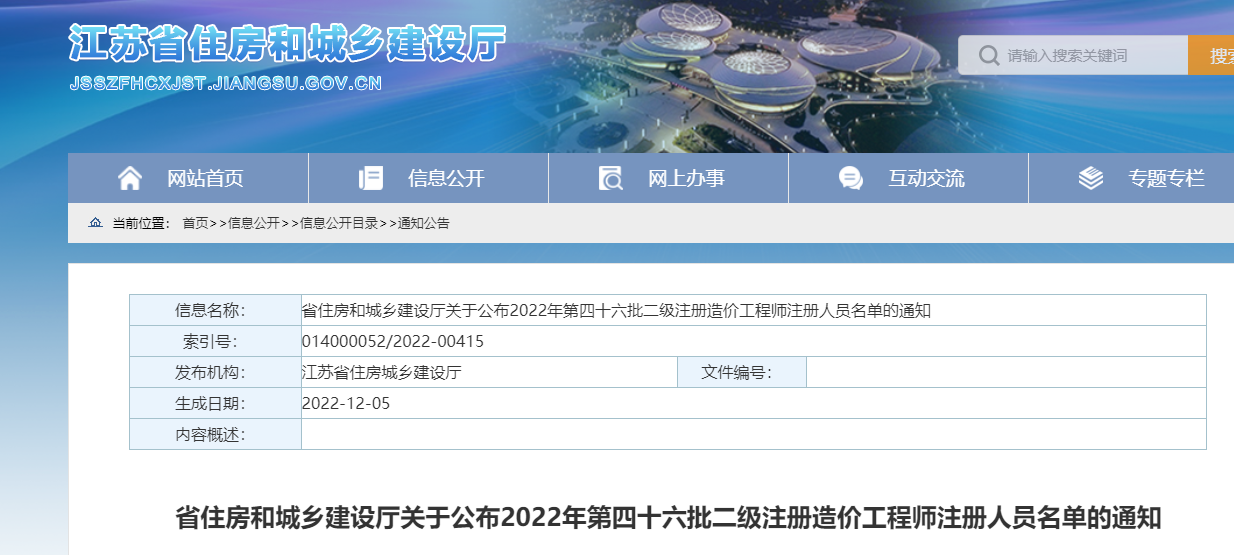Click the magnifier icon in the search box
Image resolution: width=1234 pixels, height=555 pixels.
[988, 56]
